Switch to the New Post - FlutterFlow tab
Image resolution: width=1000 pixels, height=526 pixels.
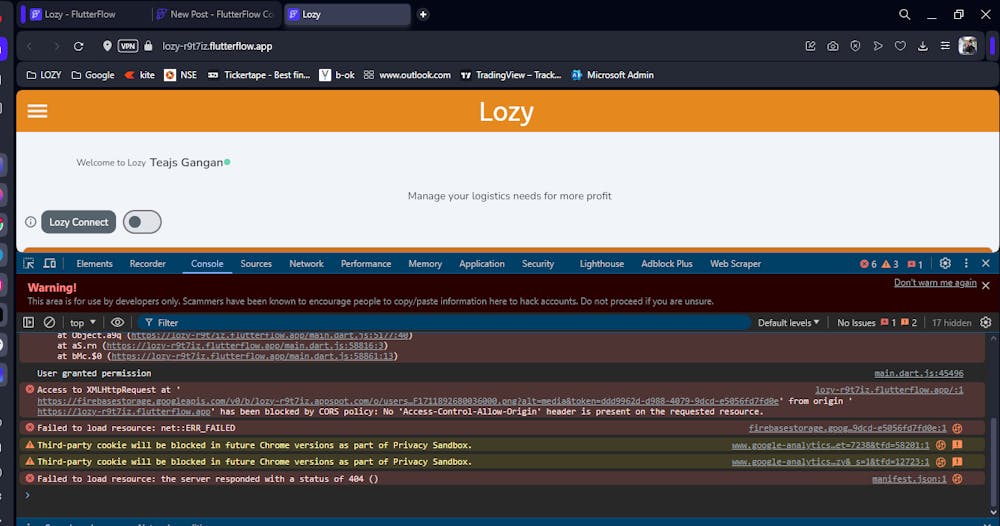pos(217,14)
